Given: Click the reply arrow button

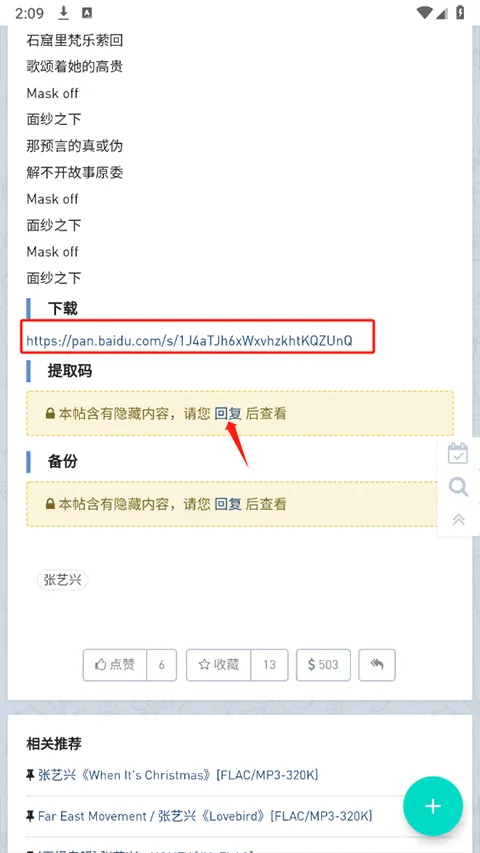Looking at the screenshot, I should (x=377, y=665).
